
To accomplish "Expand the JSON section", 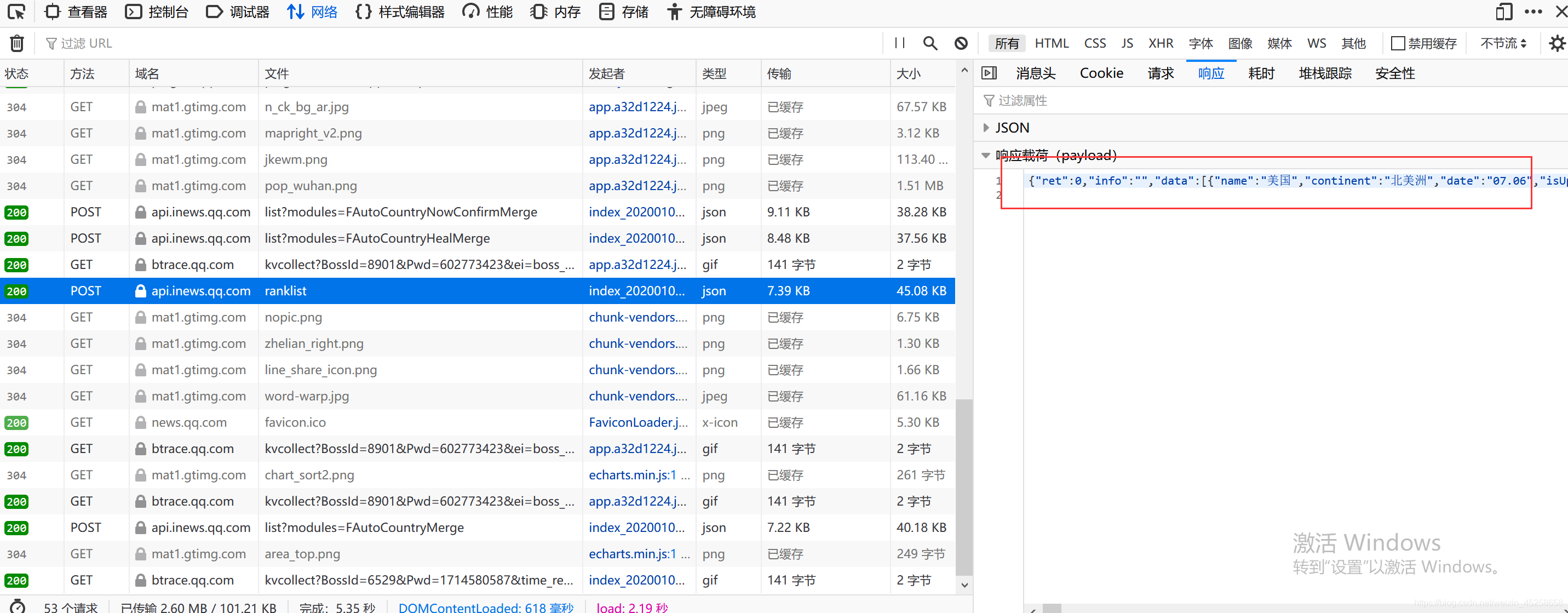I will pos(985,128).
